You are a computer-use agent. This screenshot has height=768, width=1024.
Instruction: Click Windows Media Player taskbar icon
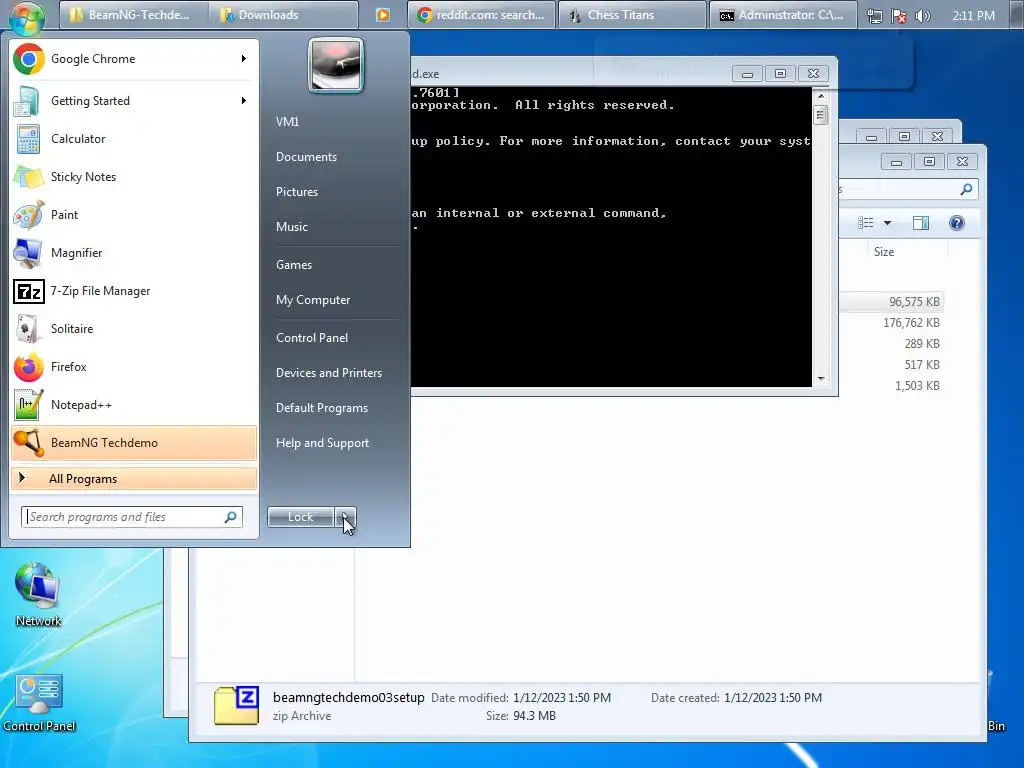[383, 15]
